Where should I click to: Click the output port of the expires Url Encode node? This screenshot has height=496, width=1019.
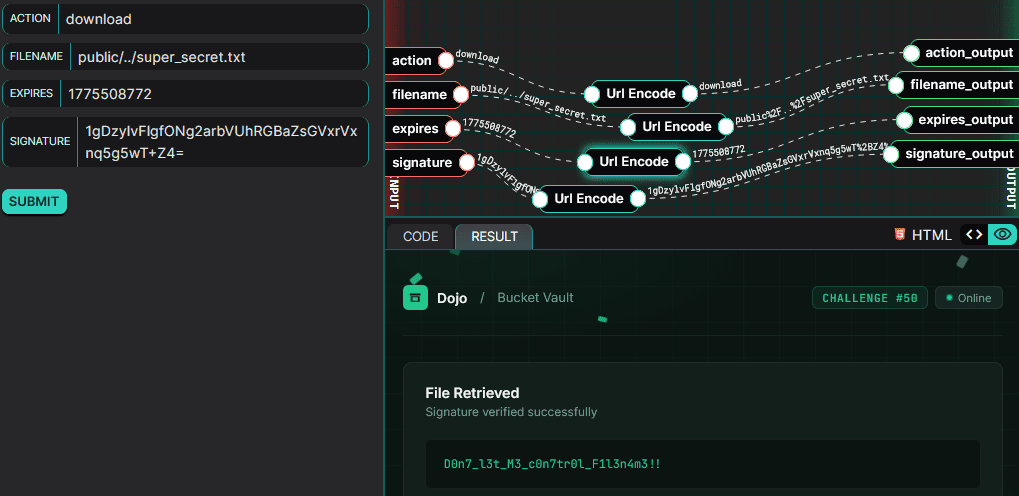(x=683, y=161)
